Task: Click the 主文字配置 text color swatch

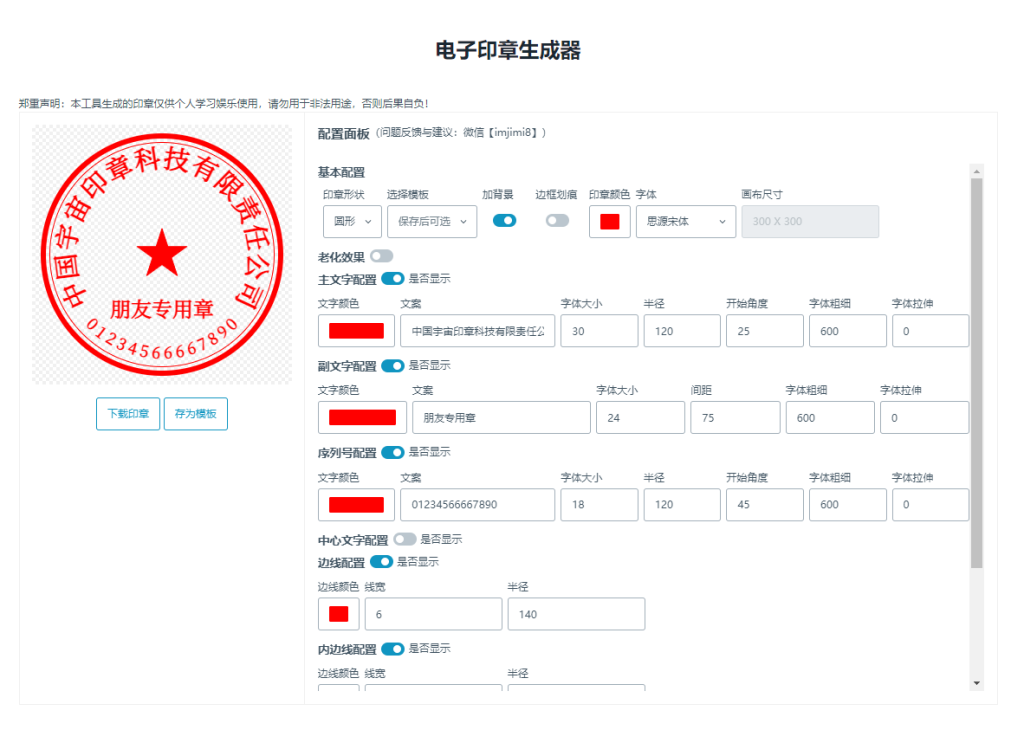Action: [x=356, y=330]
